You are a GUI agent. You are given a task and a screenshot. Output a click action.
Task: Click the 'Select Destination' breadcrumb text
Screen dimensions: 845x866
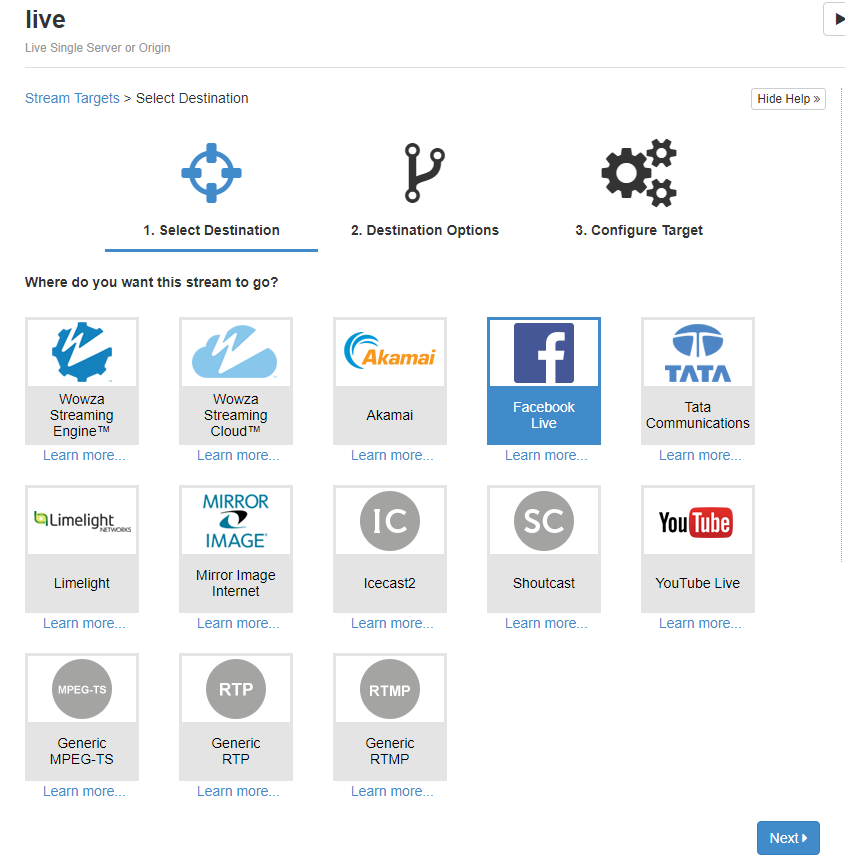pyautogui.click(x=192, y=98)
